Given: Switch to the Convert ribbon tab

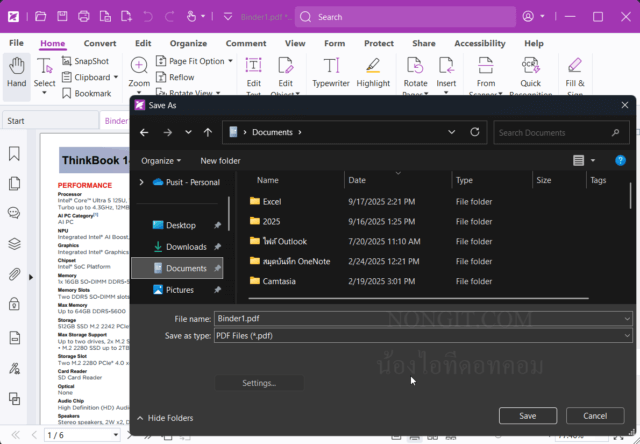Looking at the screenshot, I should (x=100, y=43).
